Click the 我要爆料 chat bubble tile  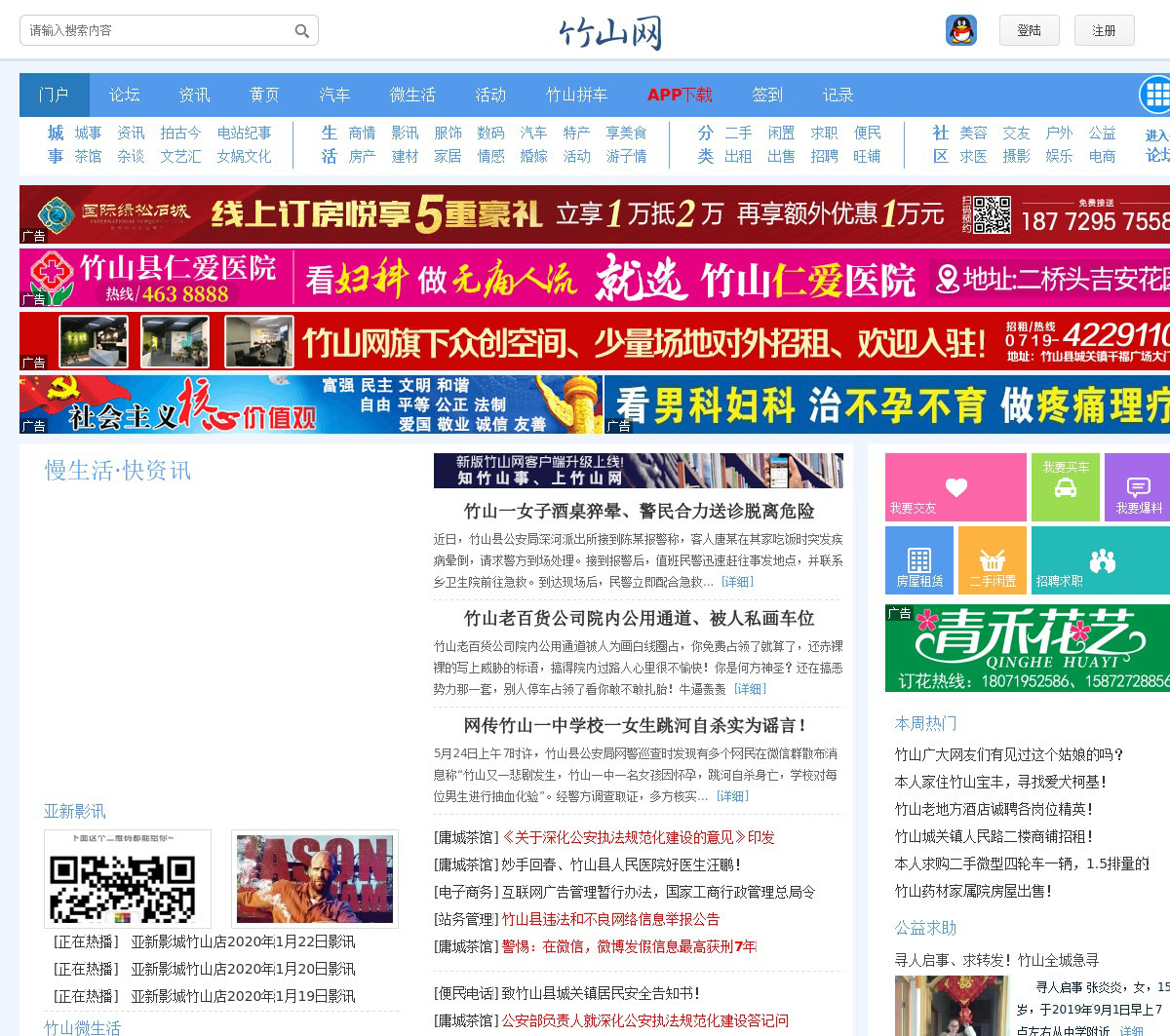pyautogui.click(x=1138, y=487)
